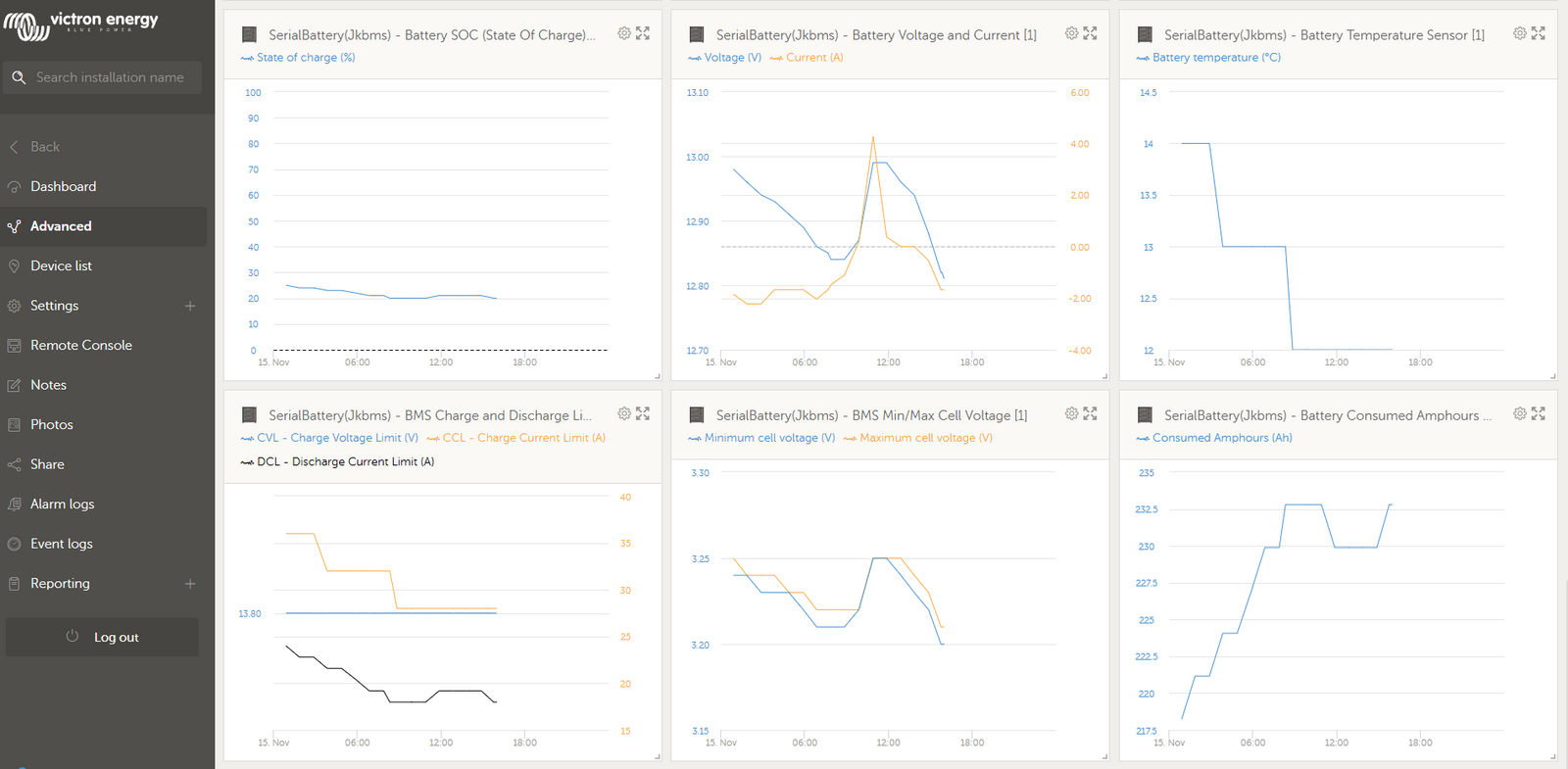This screenshot has width=1568, height=769.
Task: Open settings gear of Min/Max Cell Voltage widget
Action: [1071, 413]
